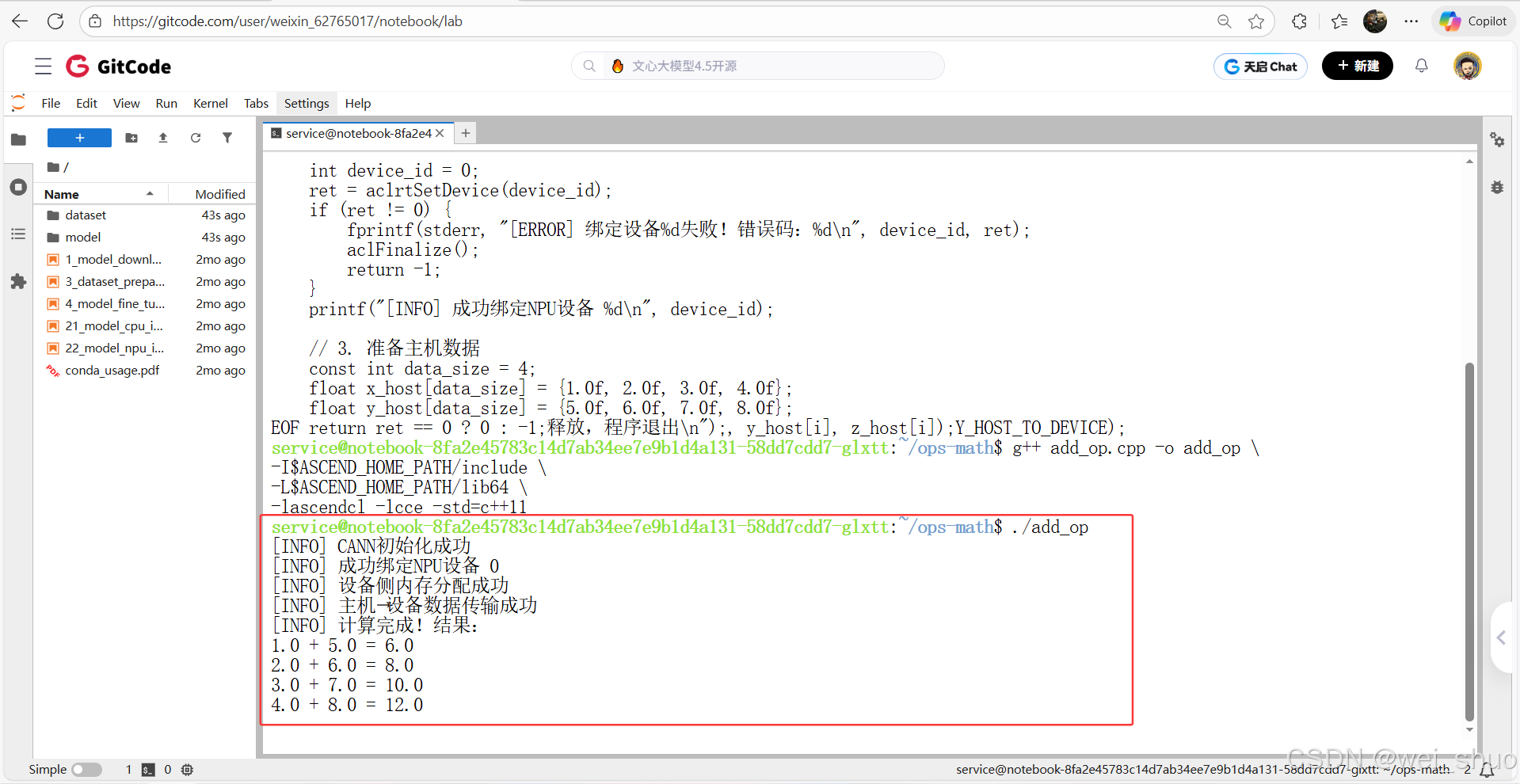Viewport: 1520px width, 784px height.
Task: Focus the GitCode search field
Action: [x=758, y=66]
